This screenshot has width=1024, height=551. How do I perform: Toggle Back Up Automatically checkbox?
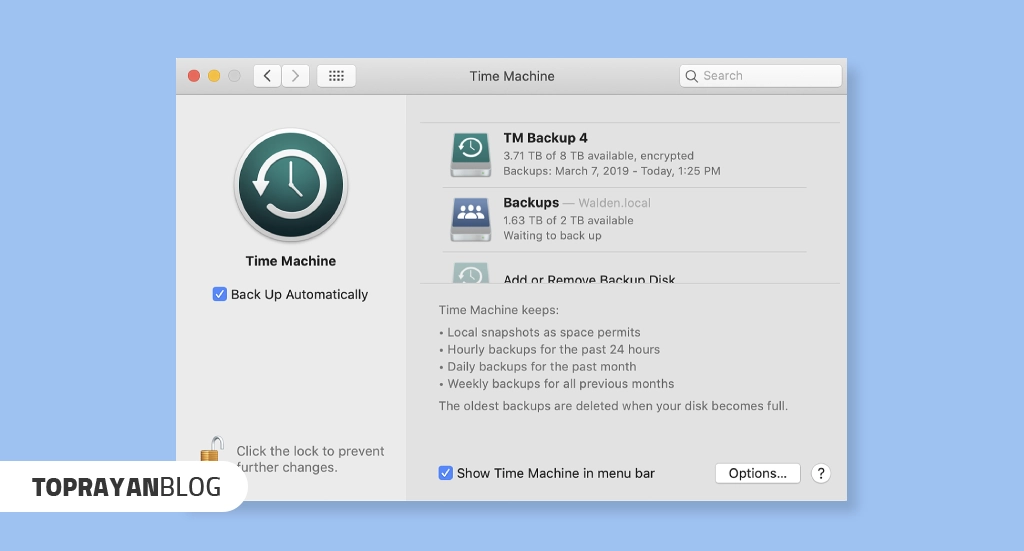coord(219,294)
